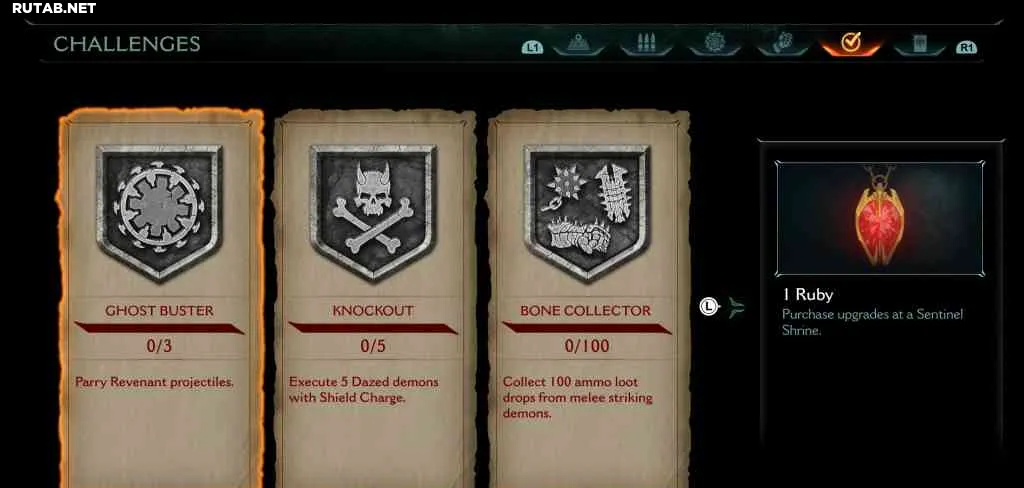The width and height of the screenshot is (1024, 488).
Task: Select the Knockout skull and crossbones emblem
Action: pyautogui.click(x=373, y=210)
